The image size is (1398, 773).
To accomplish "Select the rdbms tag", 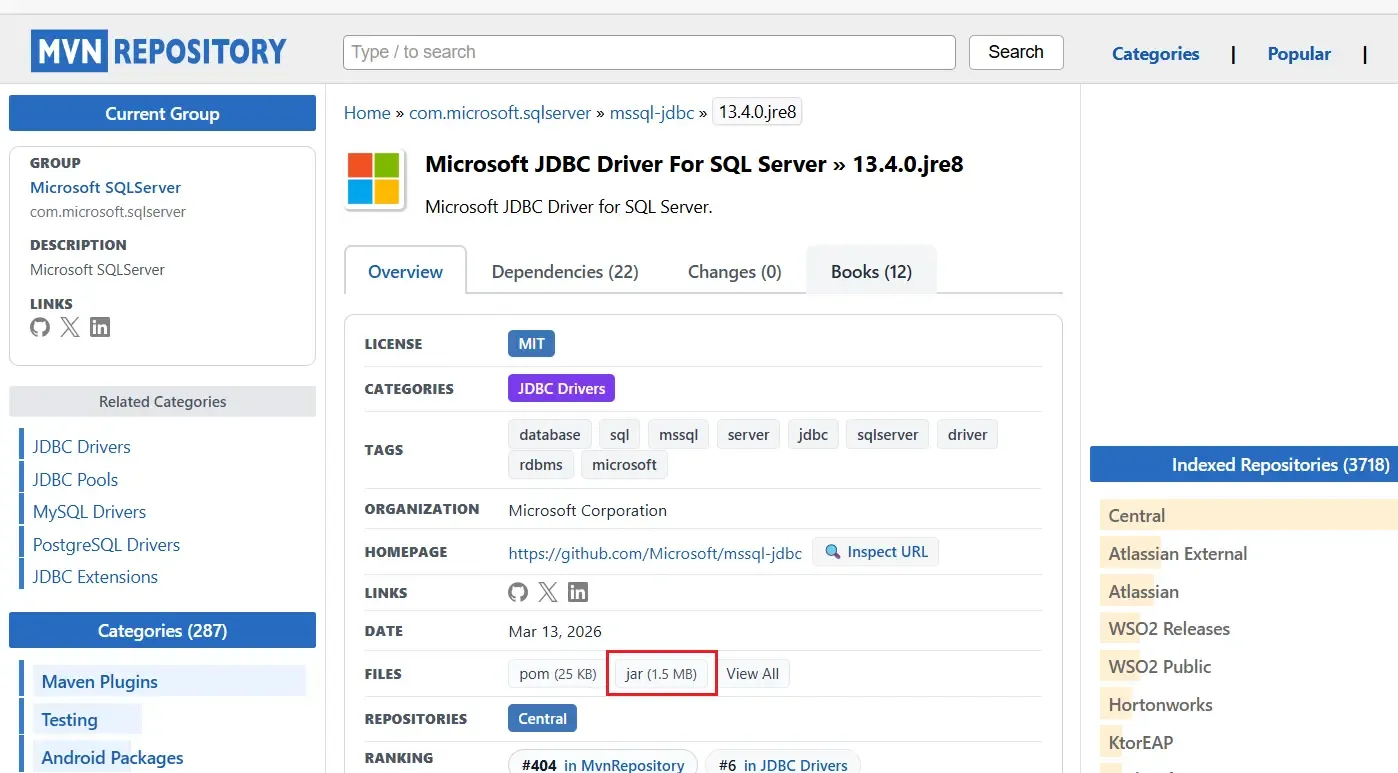I will coord(541,464).
